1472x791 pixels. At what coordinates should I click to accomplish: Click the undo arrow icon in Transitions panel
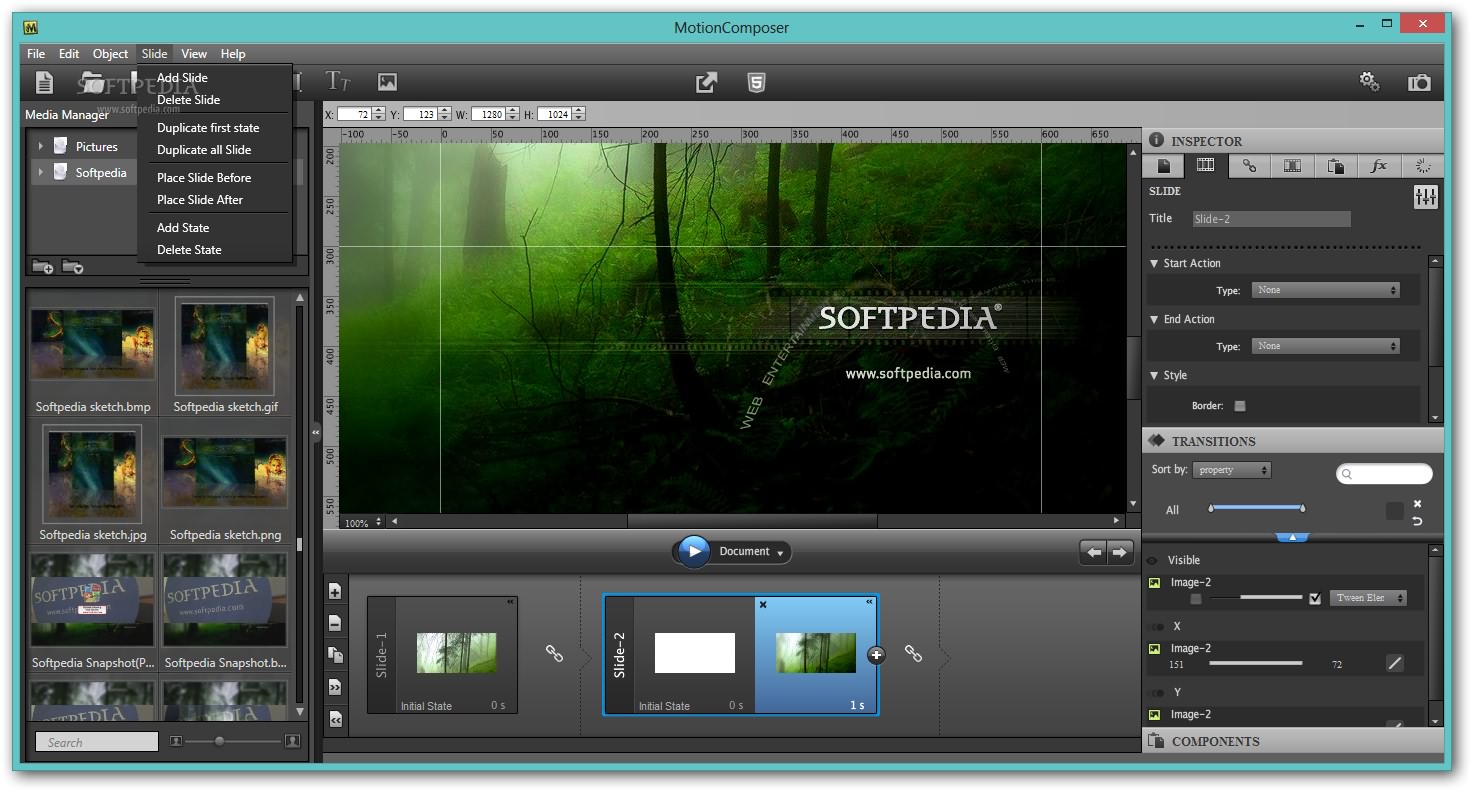click(x=1417, y=521)
